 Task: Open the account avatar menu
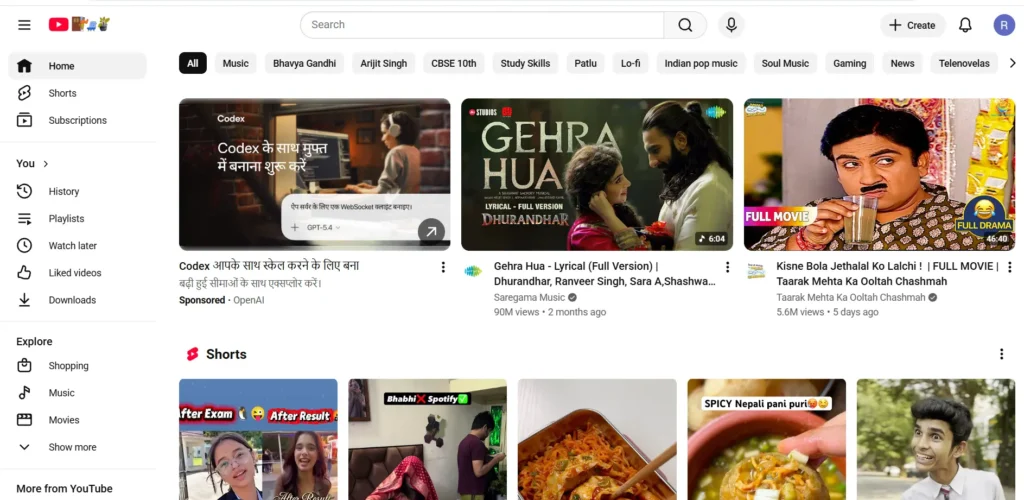pyautogui.click(x=1004, y=25)
